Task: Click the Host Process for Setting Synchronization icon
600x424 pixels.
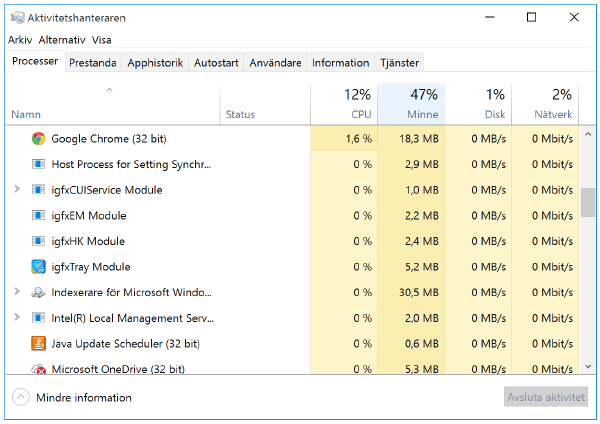Action: pyautogui.click(x=38, y=164)
